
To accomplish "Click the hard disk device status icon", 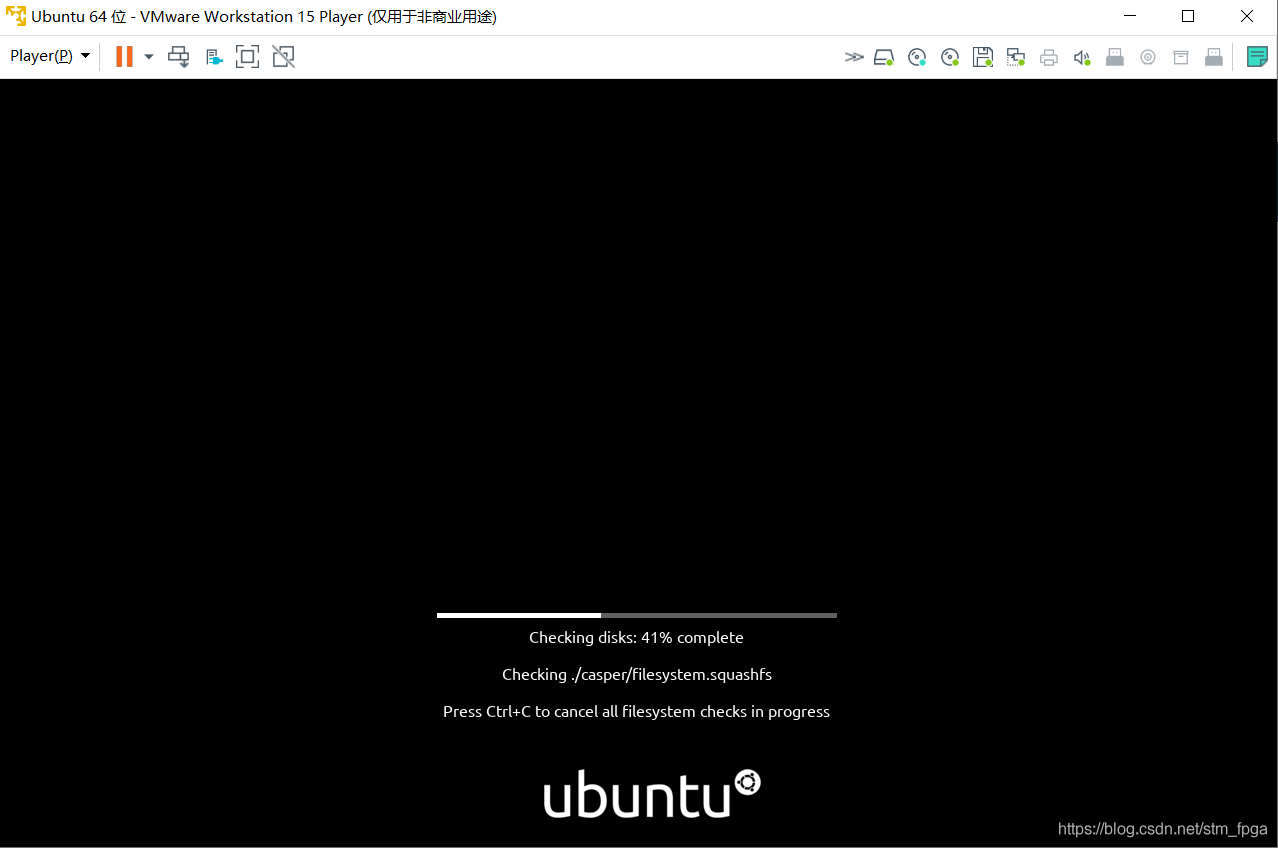I will click(884, 56).
